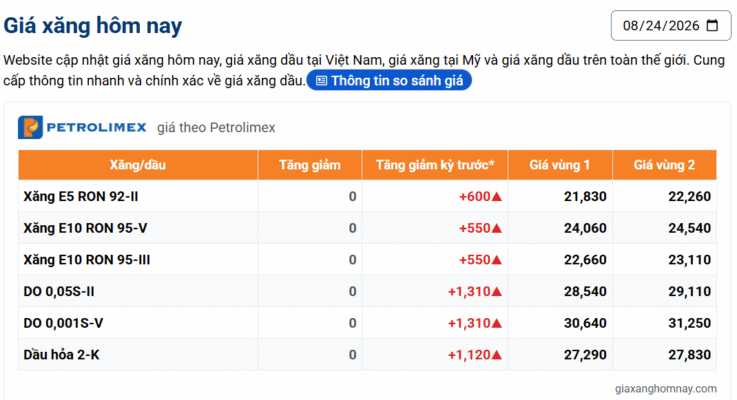Viewport: 737px width, 400px height.
Task: Click red up-arrow in DO 0,05S-II row
Action: click(497, 292)
